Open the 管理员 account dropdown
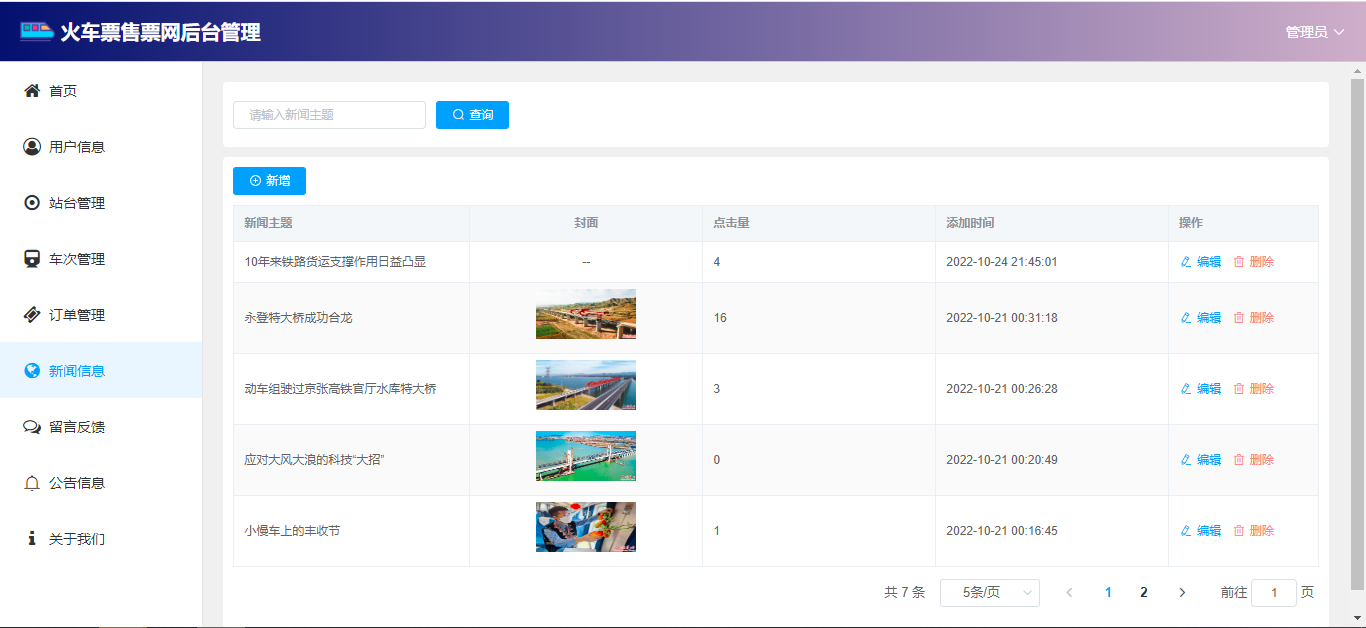 tap(1314, 32)
